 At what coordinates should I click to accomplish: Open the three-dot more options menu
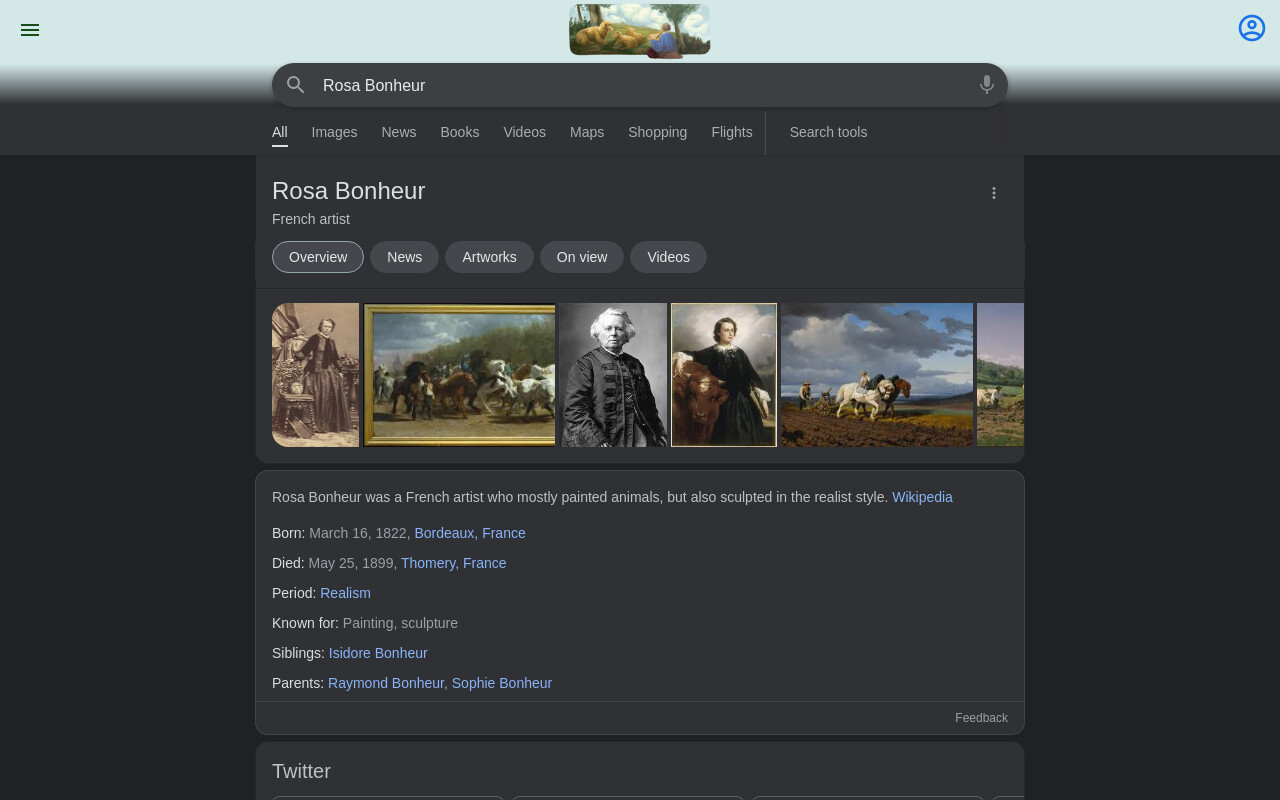(x=994, y=193)
